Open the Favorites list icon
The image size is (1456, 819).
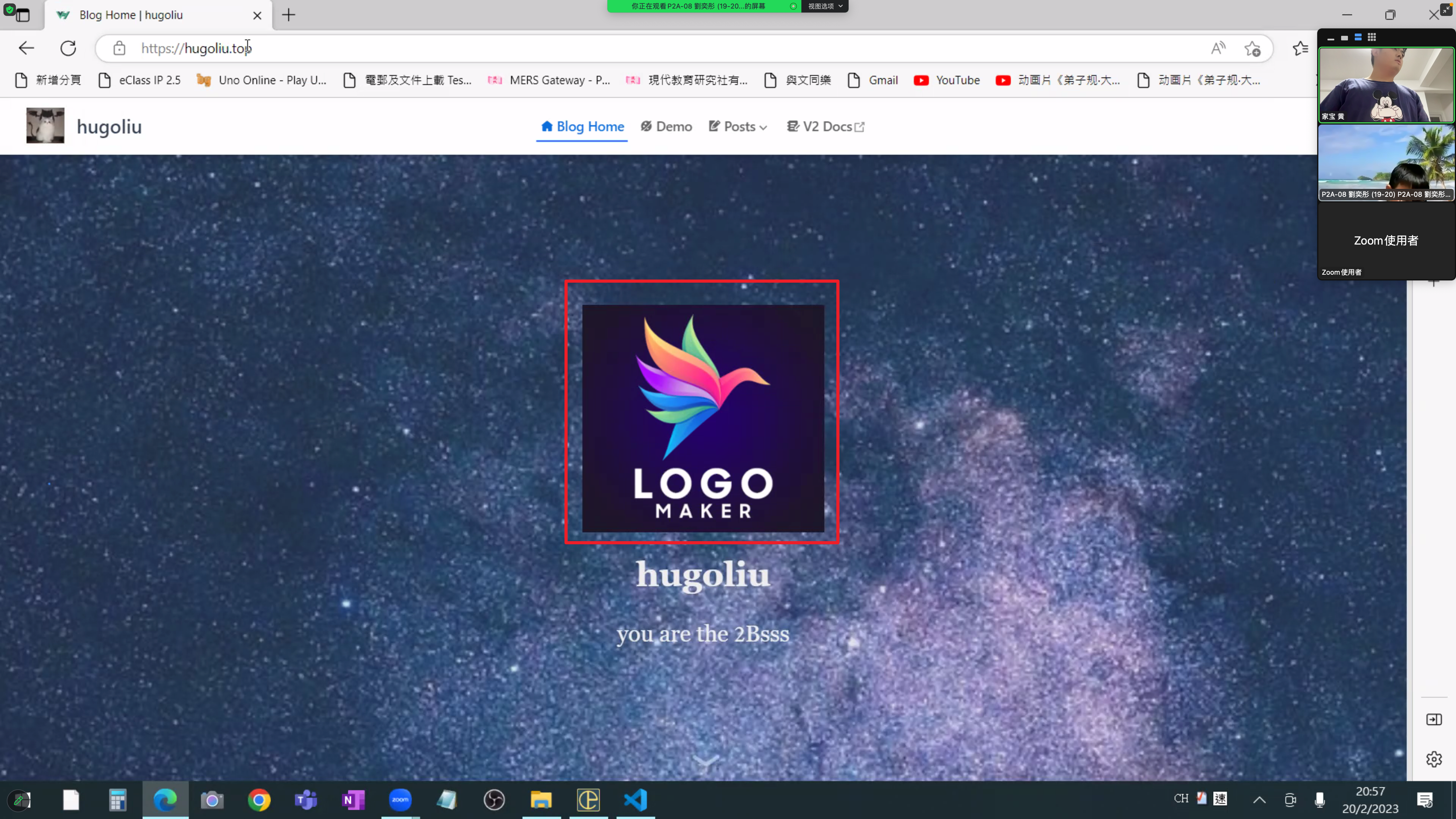point(1300,49)
